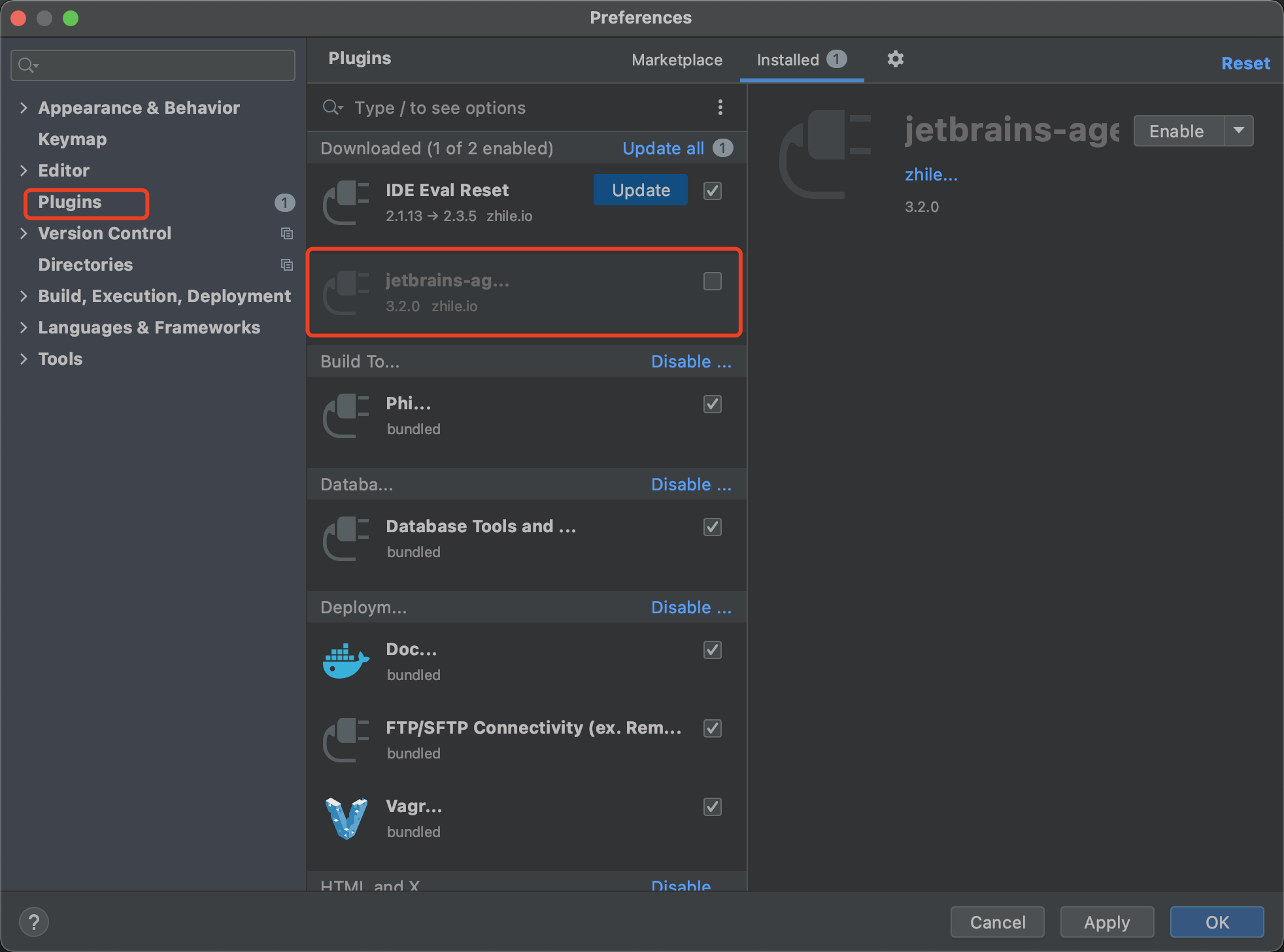Toggle the FTP/SFTP Connectivity checkbox
1284x952 pixels.
point(713,728)
